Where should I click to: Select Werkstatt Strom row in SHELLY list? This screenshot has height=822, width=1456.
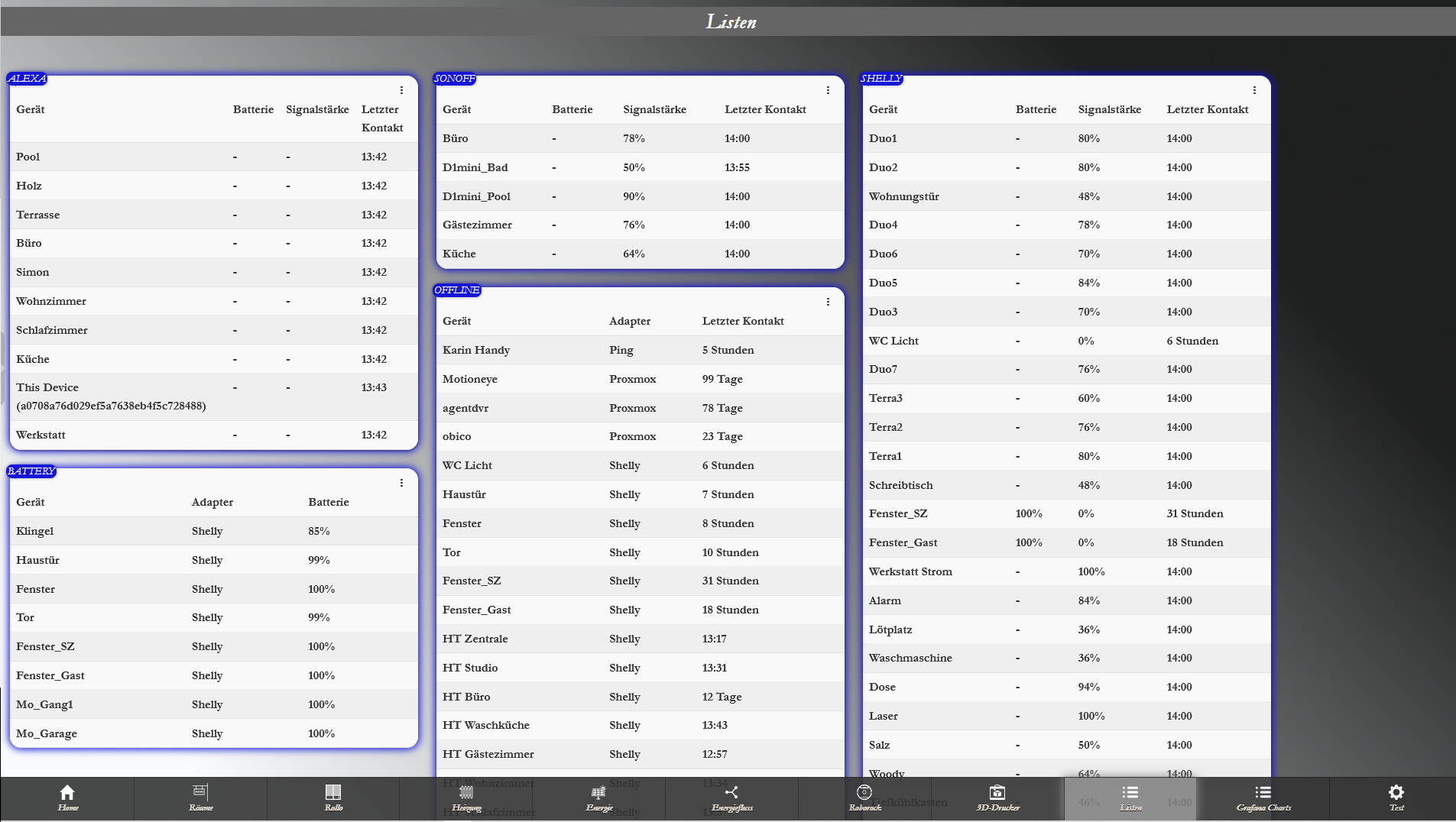click(x=1066, y=571)
